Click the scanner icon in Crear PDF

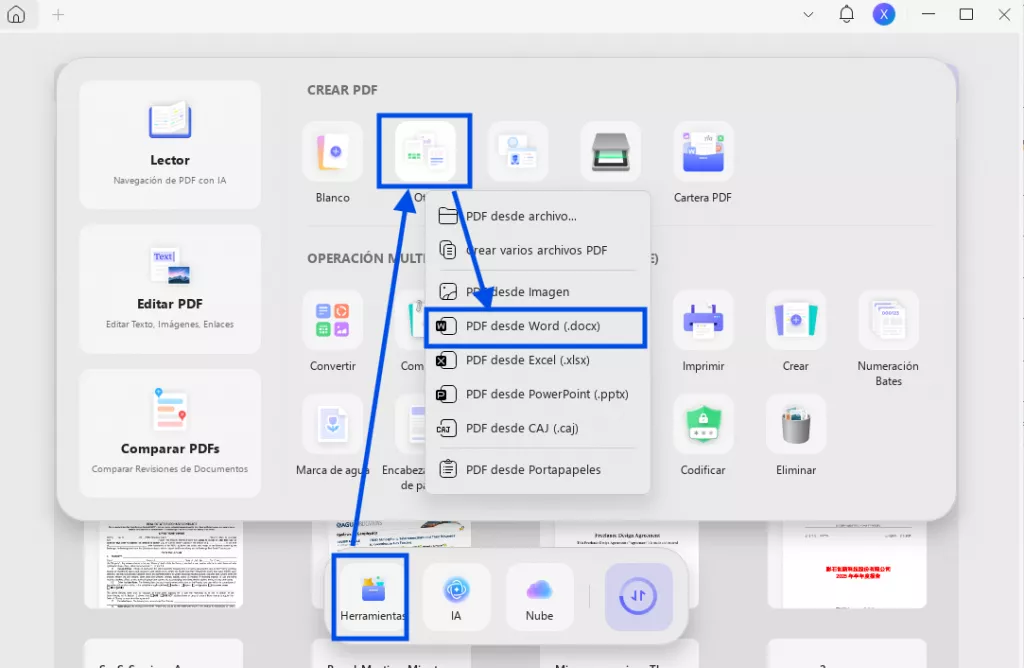coord(611,151)
